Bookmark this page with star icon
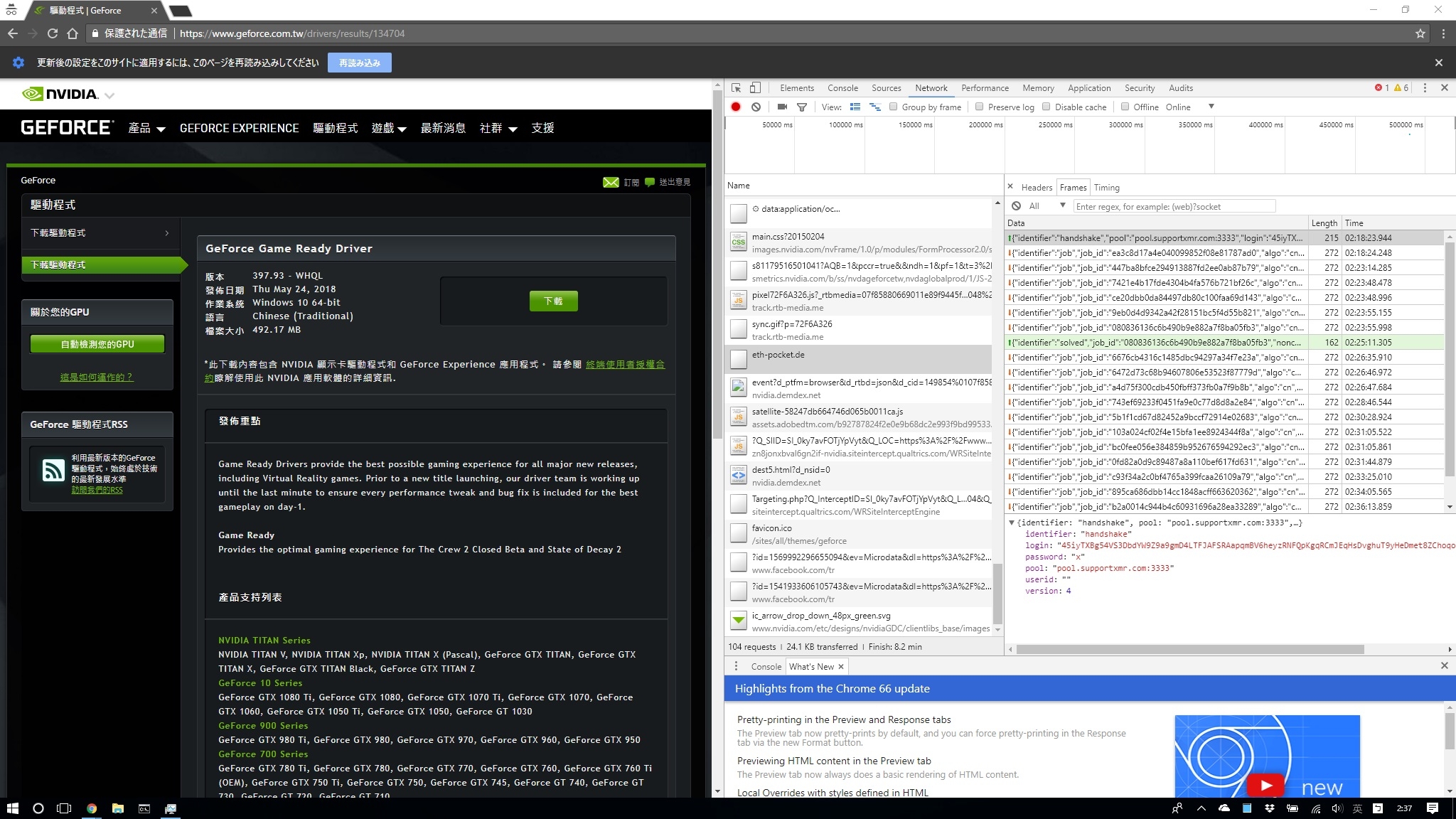Screen dimensions: 1456x819 [x=1420, y=33]
